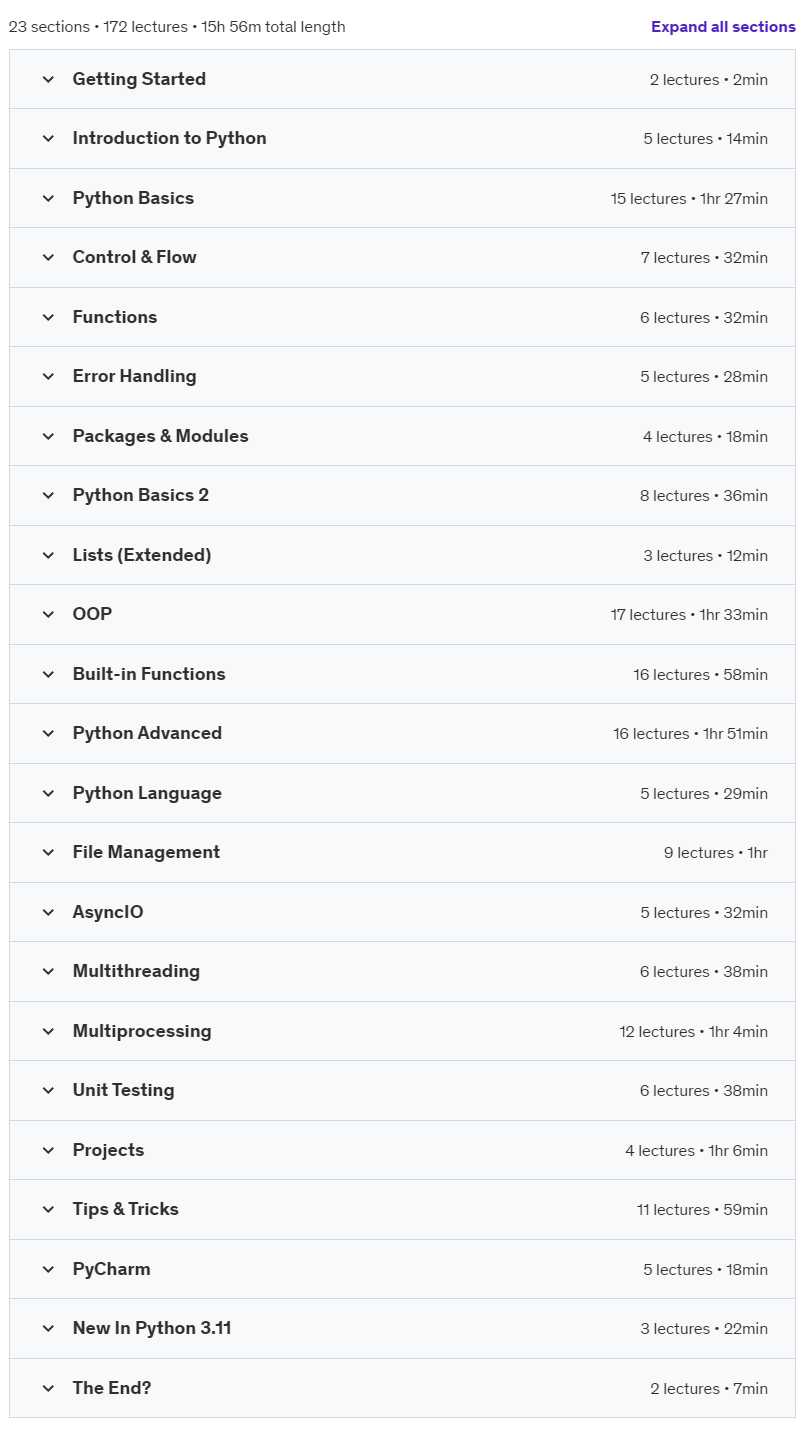Expand Python Basics 2 section
This screenshot has width=804, height=1431.
coord(402,495)
